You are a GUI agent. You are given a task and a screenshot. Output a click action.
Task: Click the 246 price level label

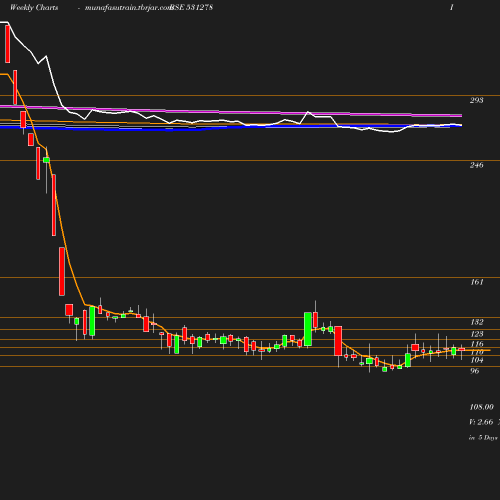(477, 165)
